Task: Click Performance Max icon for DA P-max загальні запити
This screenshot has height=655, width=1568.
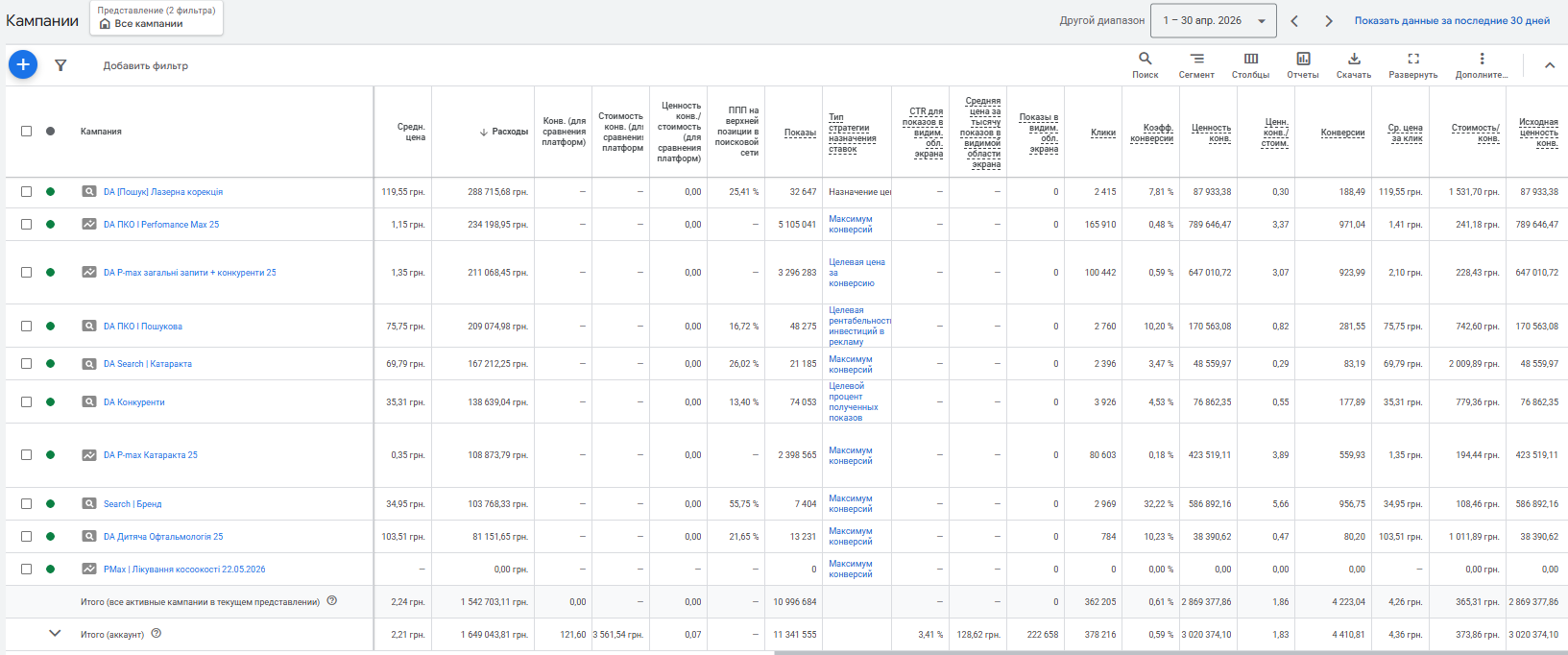Action: pos(89,273)
